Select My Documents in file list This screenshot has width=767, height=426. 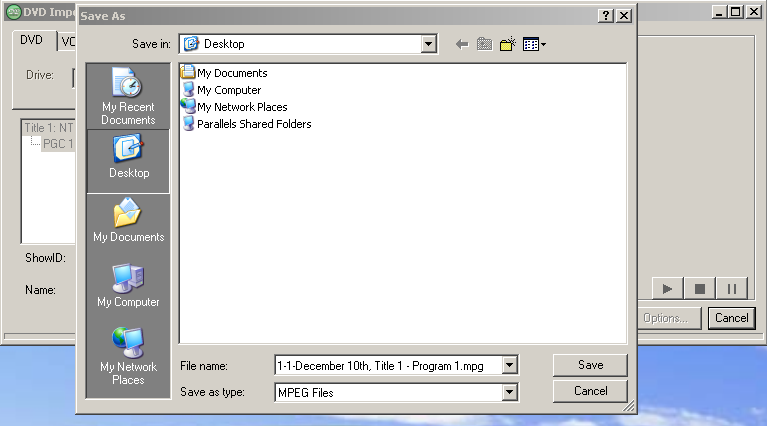[x=224, y=73]
